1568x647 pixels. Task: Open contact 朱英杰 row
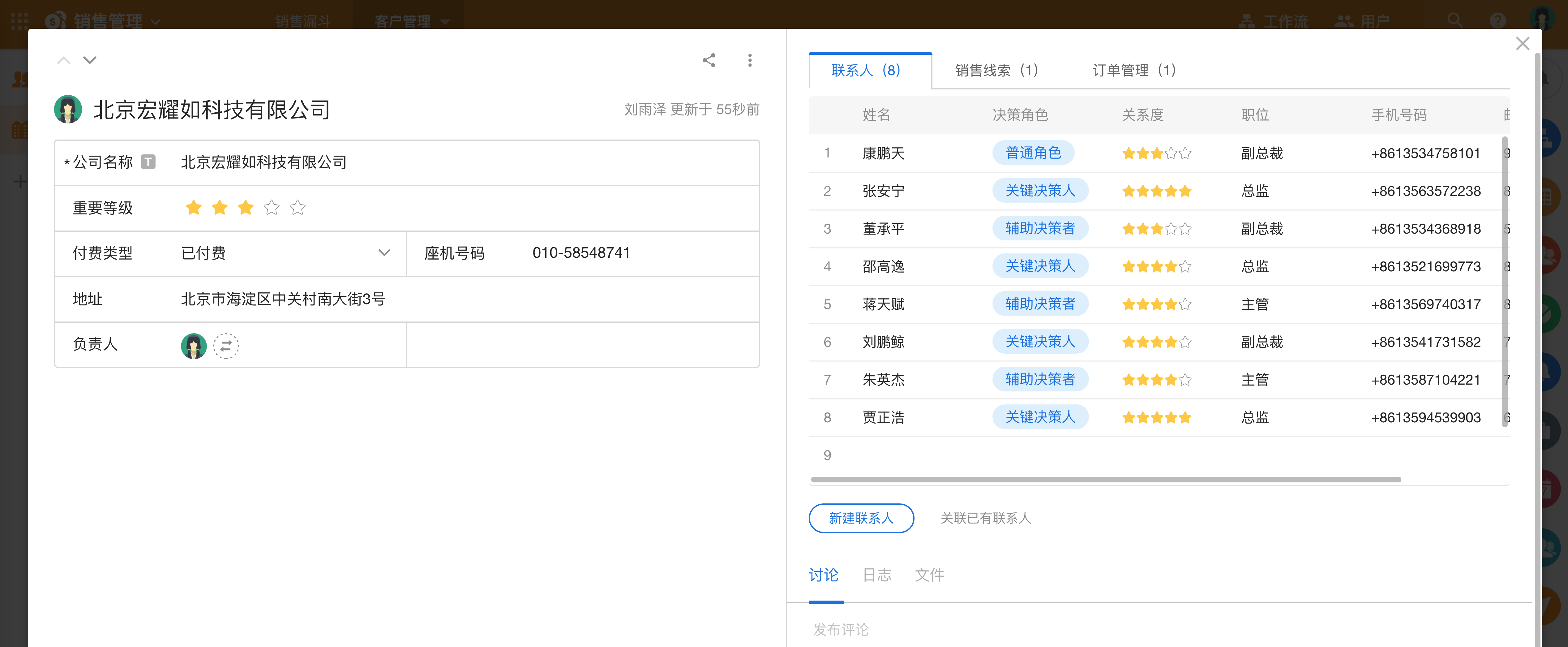pos(1159,380)
